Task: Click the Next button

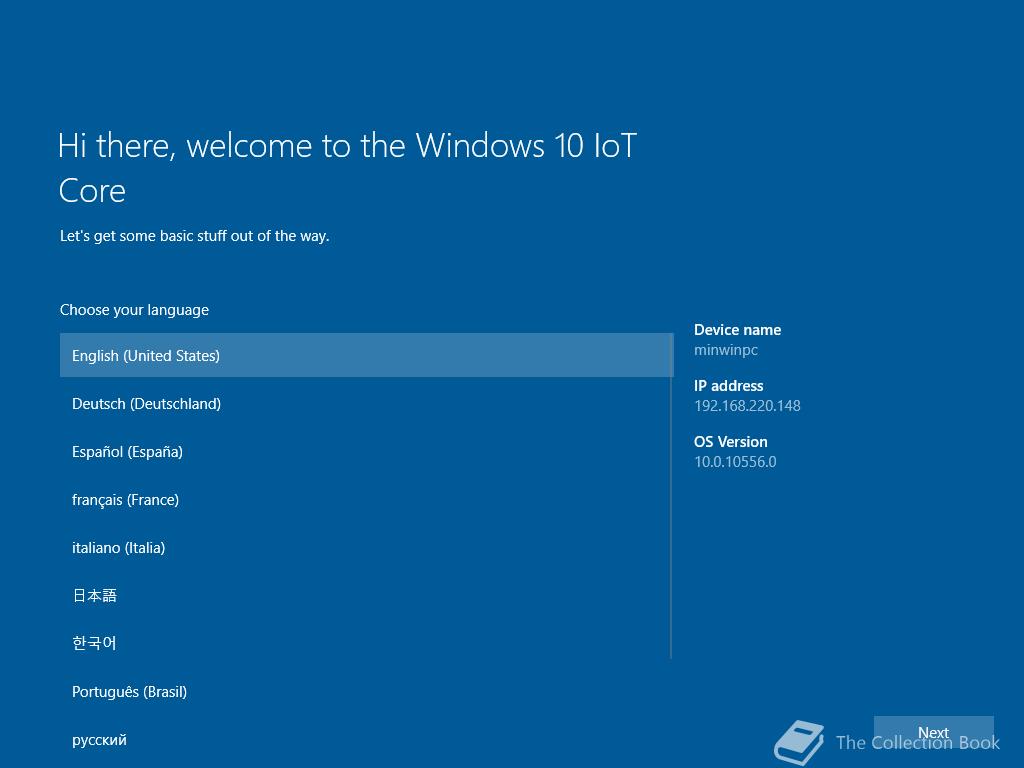Action: click(x=933, y=733)
